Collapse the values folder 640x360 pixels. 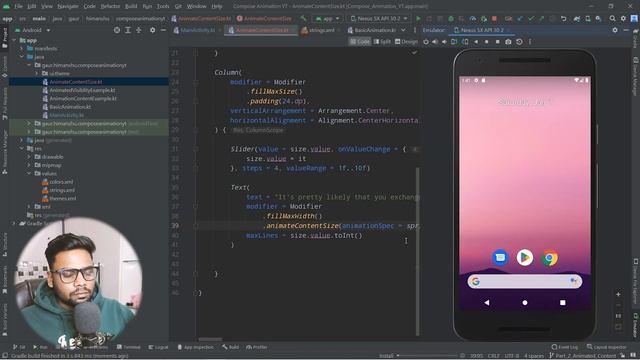click(x=29, y=173)
